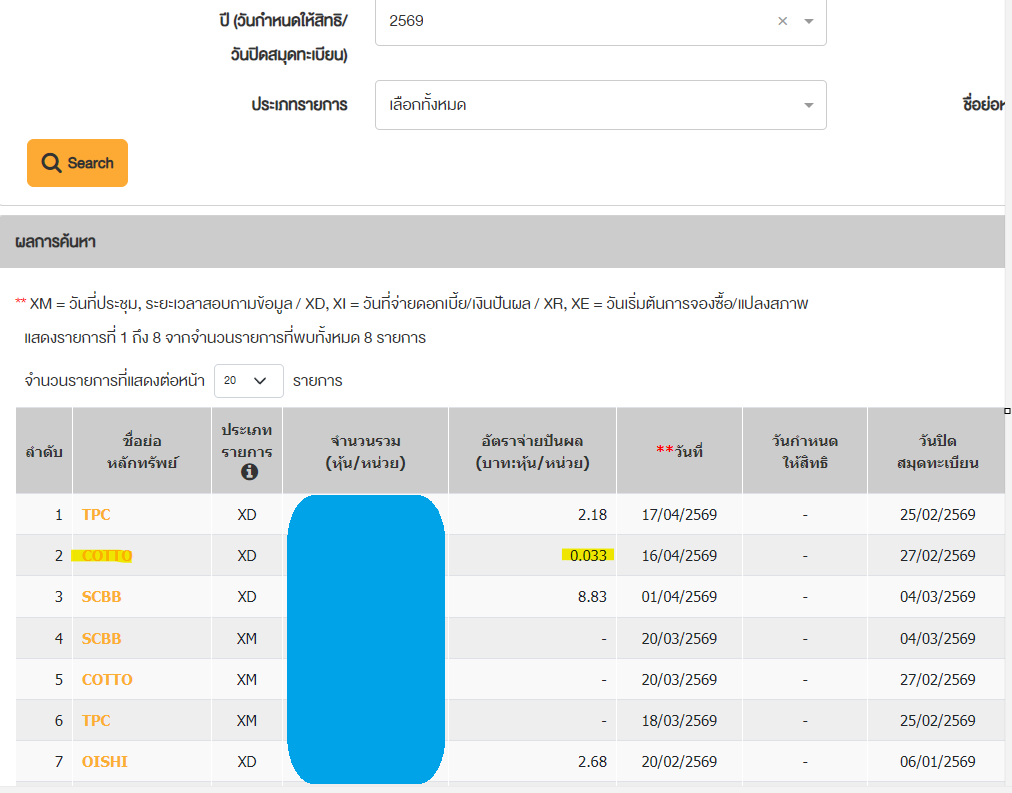This screenshot has width=1012, height=793.
Task: Open highlighted COTTO link in row 2
Action: click(x=106, y=556)
